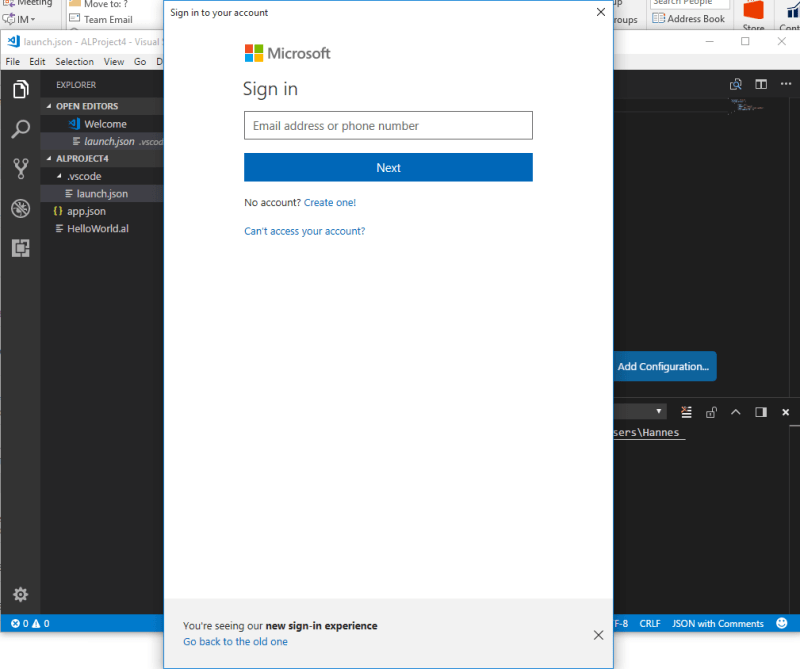Open the Address Book in Outlook
The width and height of the screenshot is (800, 669).
[x=689, y=19]
